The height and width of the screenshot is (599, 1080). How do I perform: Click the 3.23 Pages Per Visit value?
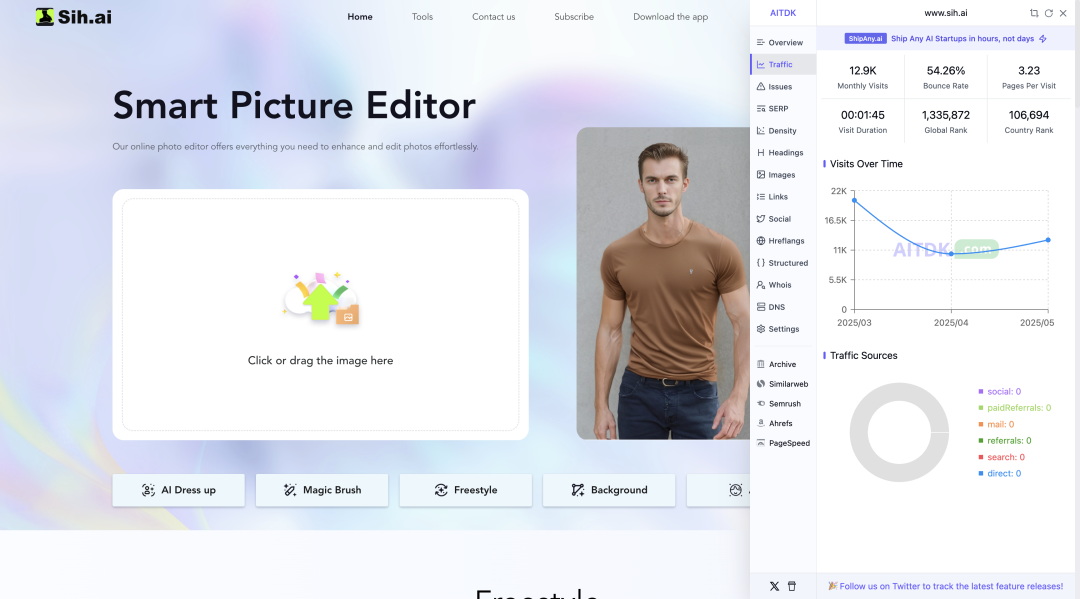[x=1029, y=71]
